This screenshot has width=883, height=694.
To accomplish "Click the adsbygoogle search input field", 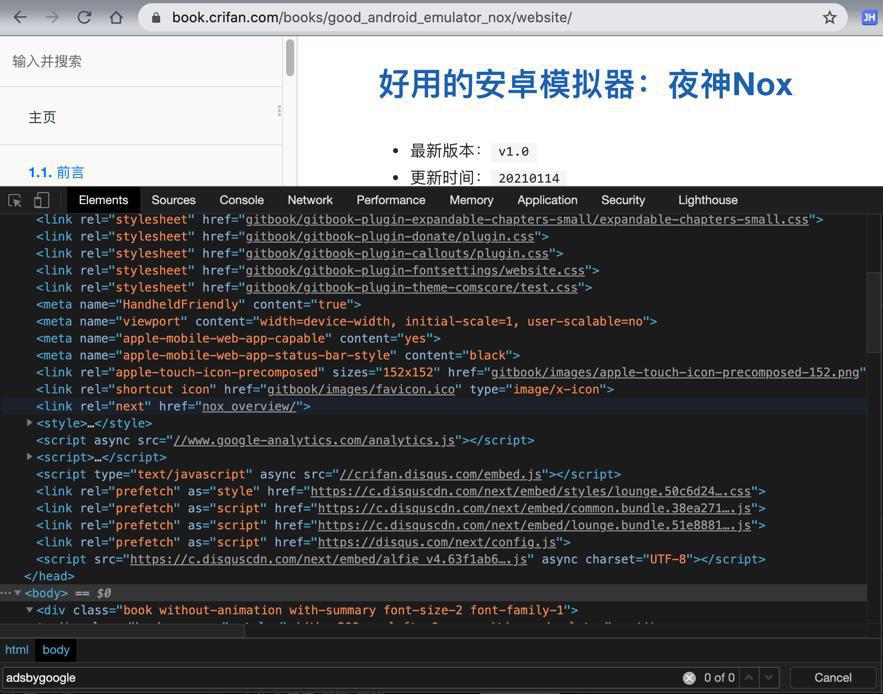I will coord(341,678).
